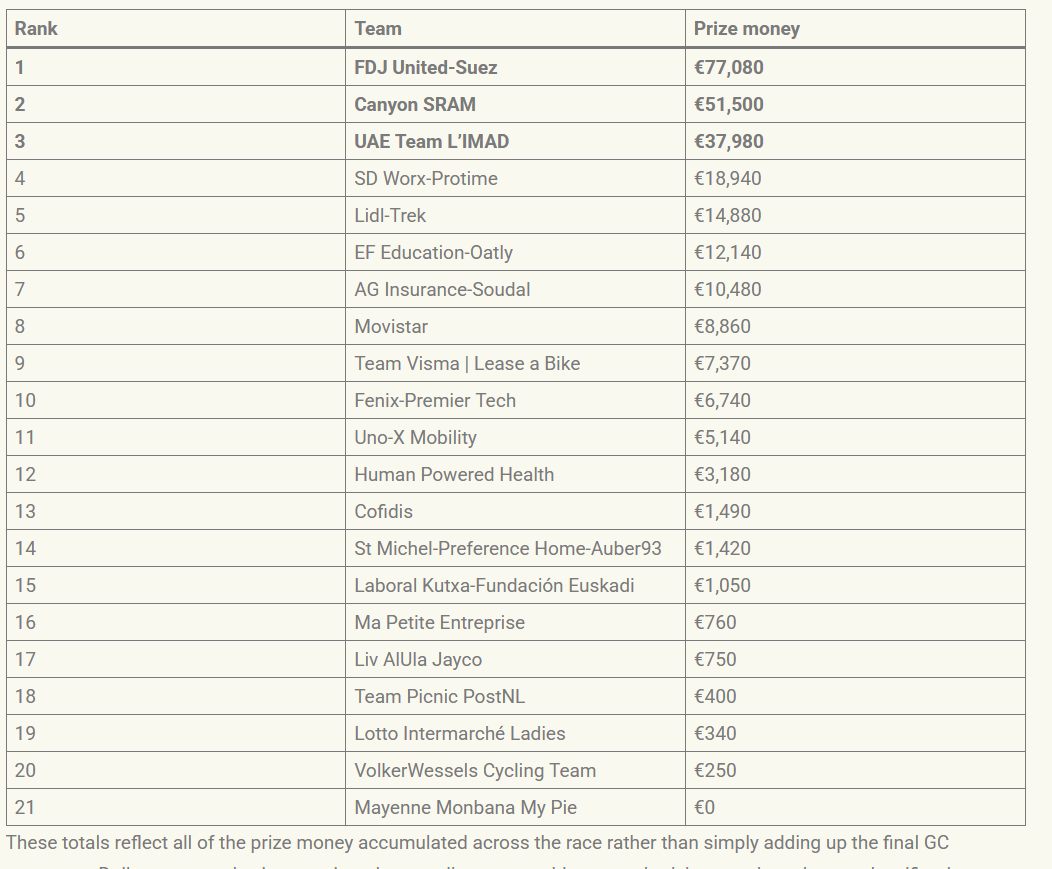Click the Movistar team cell
The height and width of the screenshot is (869, 1052).
tap(515, 326)
